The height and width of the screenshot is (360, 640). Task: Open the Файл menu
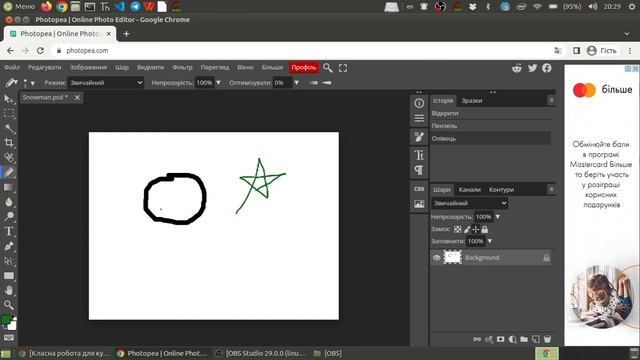click(12, 67)
